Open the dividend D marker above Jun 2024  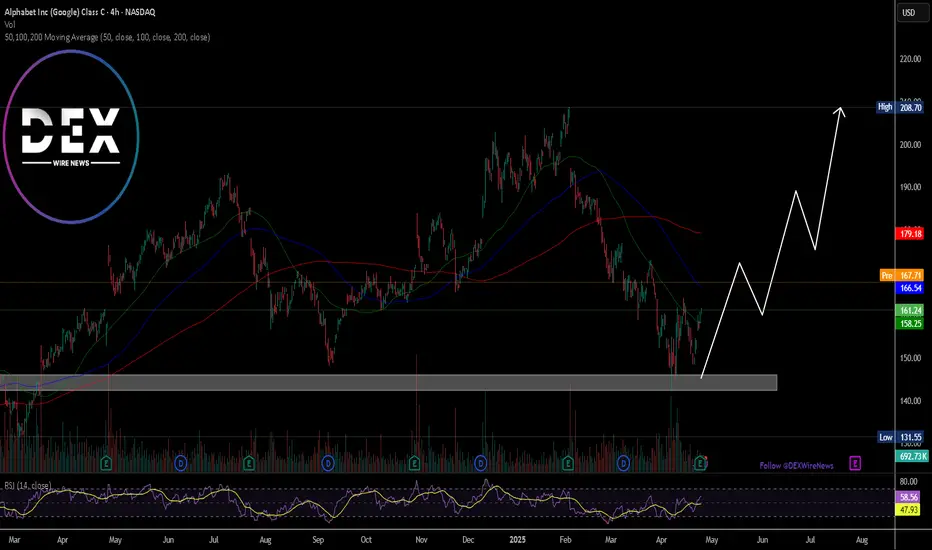pos(181,463)
